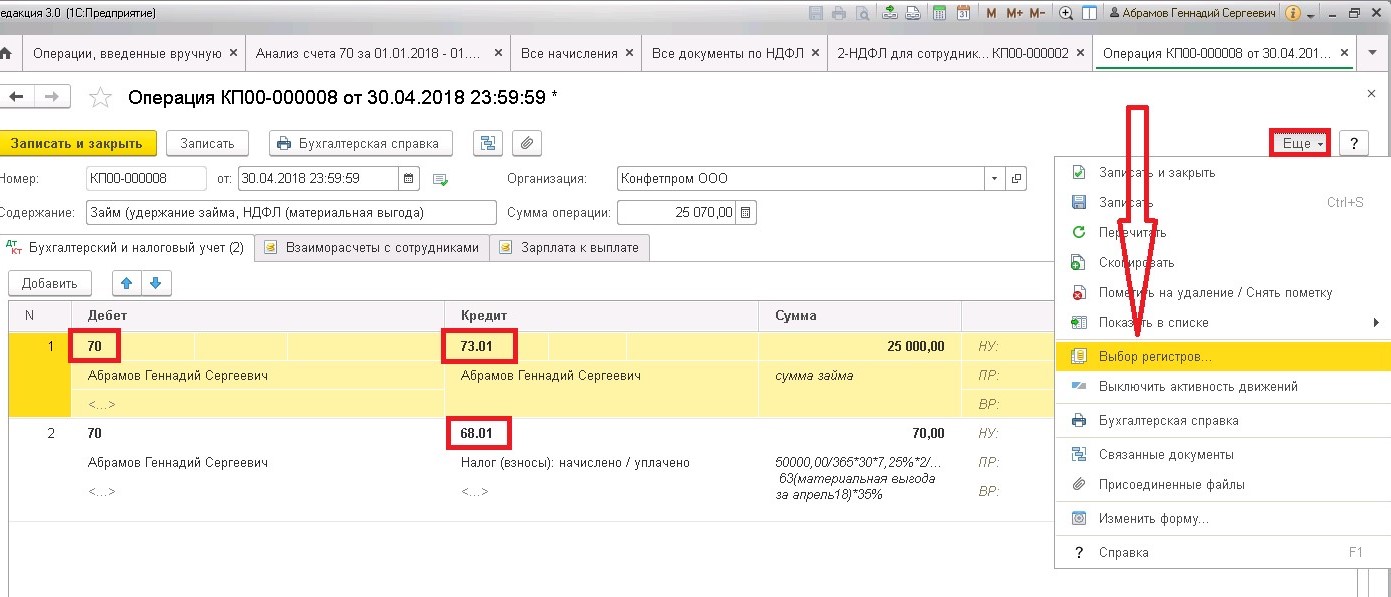Click Записать и закрыть button
This screenshot has height=597, width=1391.
tap(77, 143)
